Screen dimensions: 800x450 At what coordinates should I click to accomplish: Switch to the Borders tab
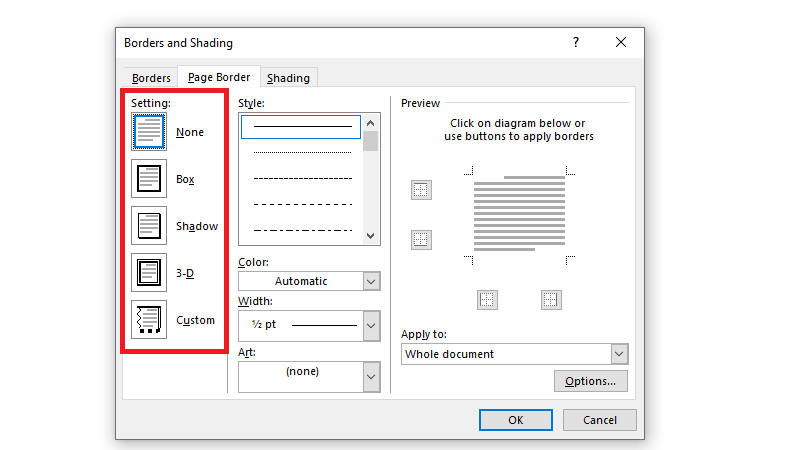tap(151, 78)
